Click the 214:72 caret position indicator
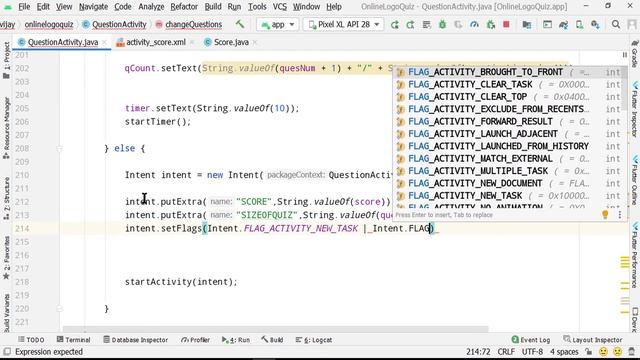640x360 pixels. point(478,351)
